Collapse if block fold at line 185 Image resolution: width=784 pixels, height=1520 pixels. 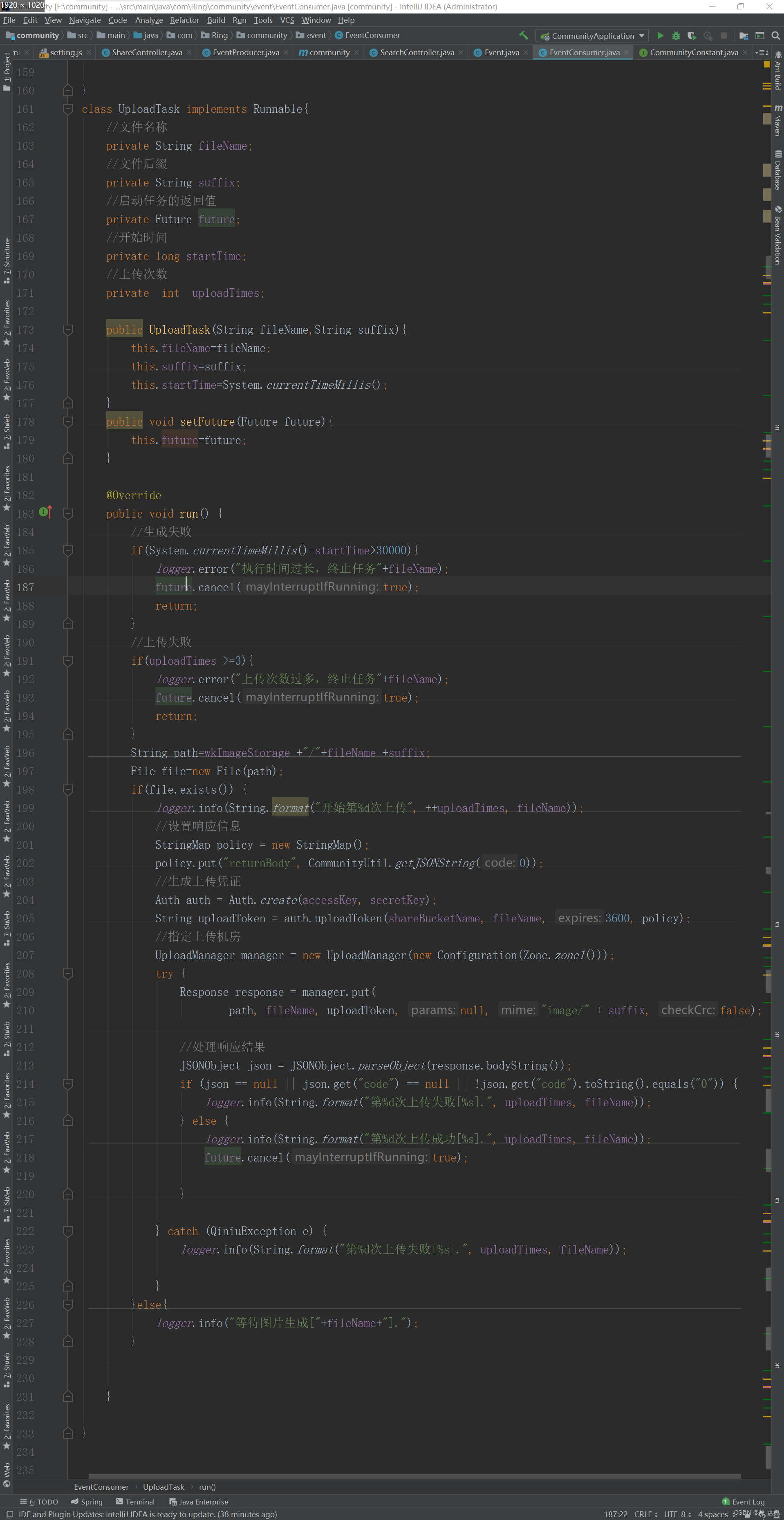click(68, 550)
